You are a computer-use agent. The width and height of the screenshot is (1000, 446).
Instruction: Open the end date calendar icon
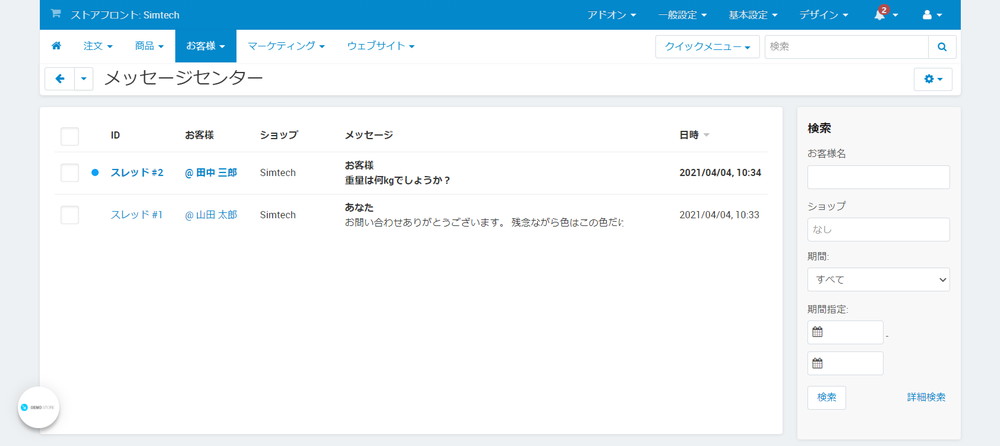[817, 363]
